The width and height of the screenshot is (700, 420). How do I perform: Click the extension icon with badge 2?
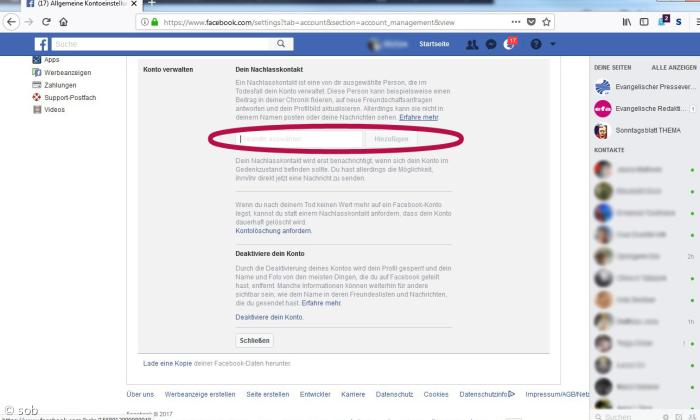tap(663, 21)
